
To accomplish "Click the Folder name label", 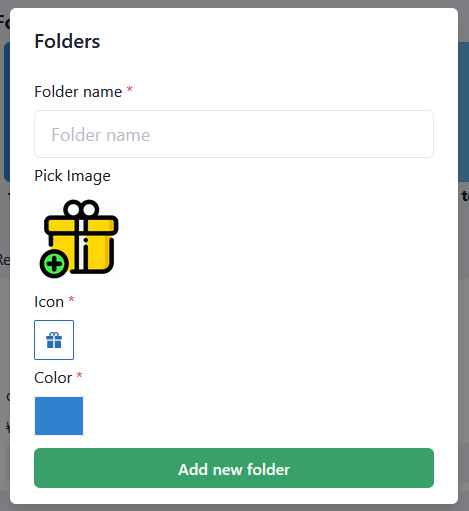I will (78, 92).
